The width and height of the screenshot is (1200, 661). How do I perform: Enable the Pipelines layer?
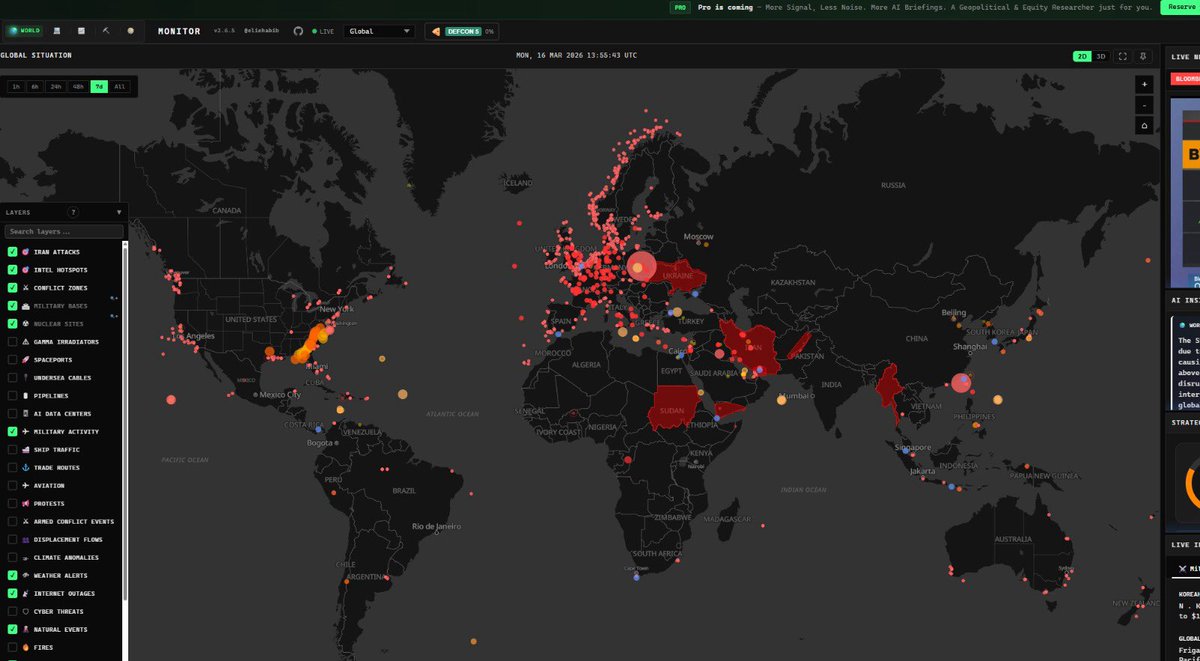pos(12,396)
